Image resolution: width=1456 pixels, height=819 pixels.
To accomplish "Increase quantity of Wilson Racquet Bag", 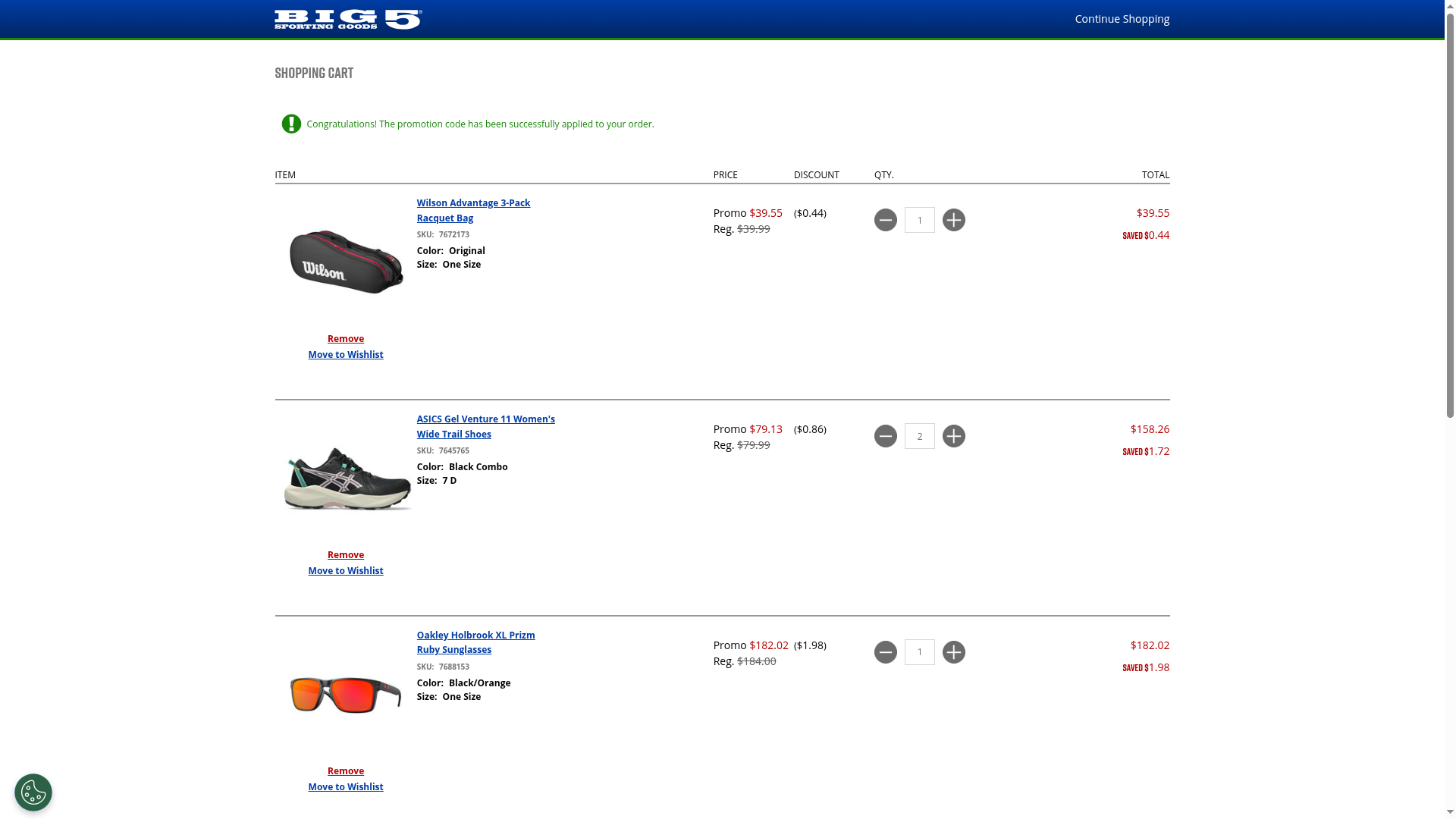I will pos(953,220).
